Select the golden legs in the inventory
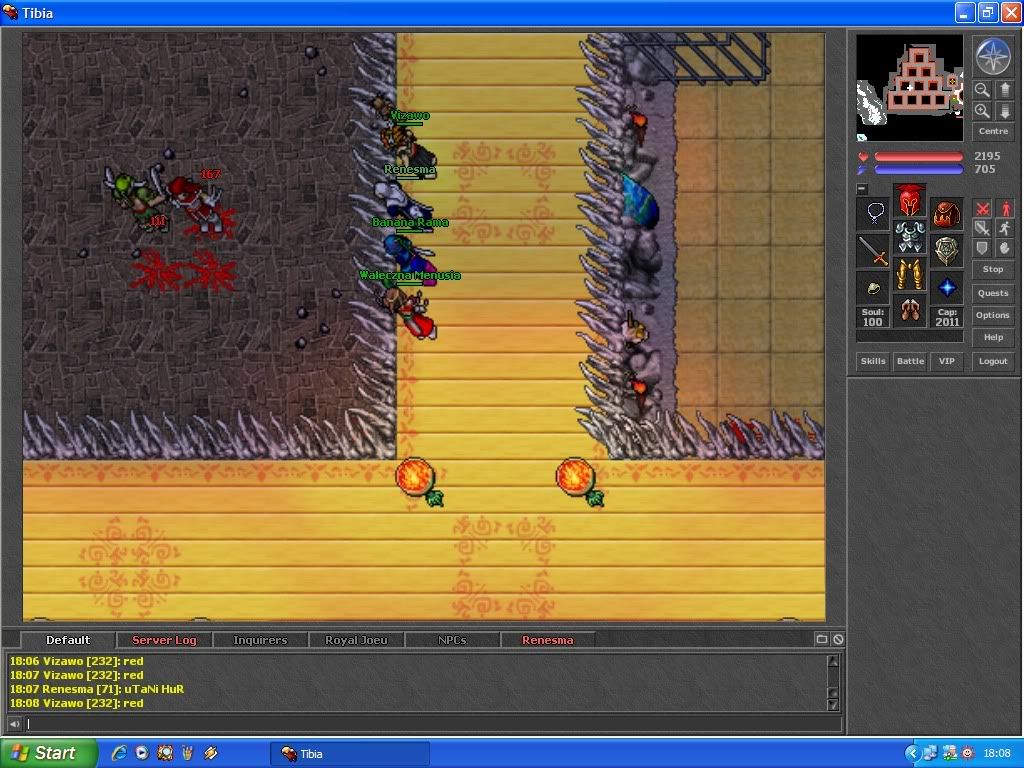The height and width of the screenshot is (768, 1024). click(x=910, y=274)
